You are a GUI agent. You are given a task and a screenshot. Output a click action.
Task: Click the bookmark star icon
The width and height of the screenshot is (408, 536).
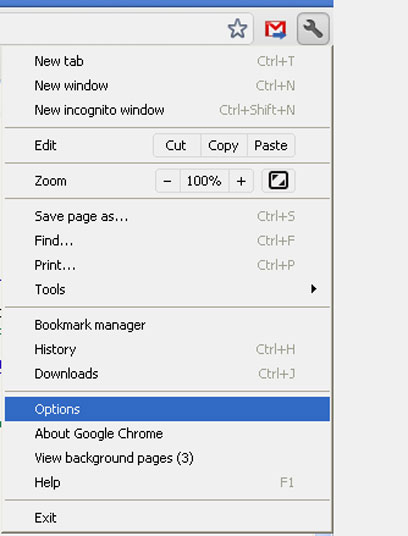pos(237,29)
